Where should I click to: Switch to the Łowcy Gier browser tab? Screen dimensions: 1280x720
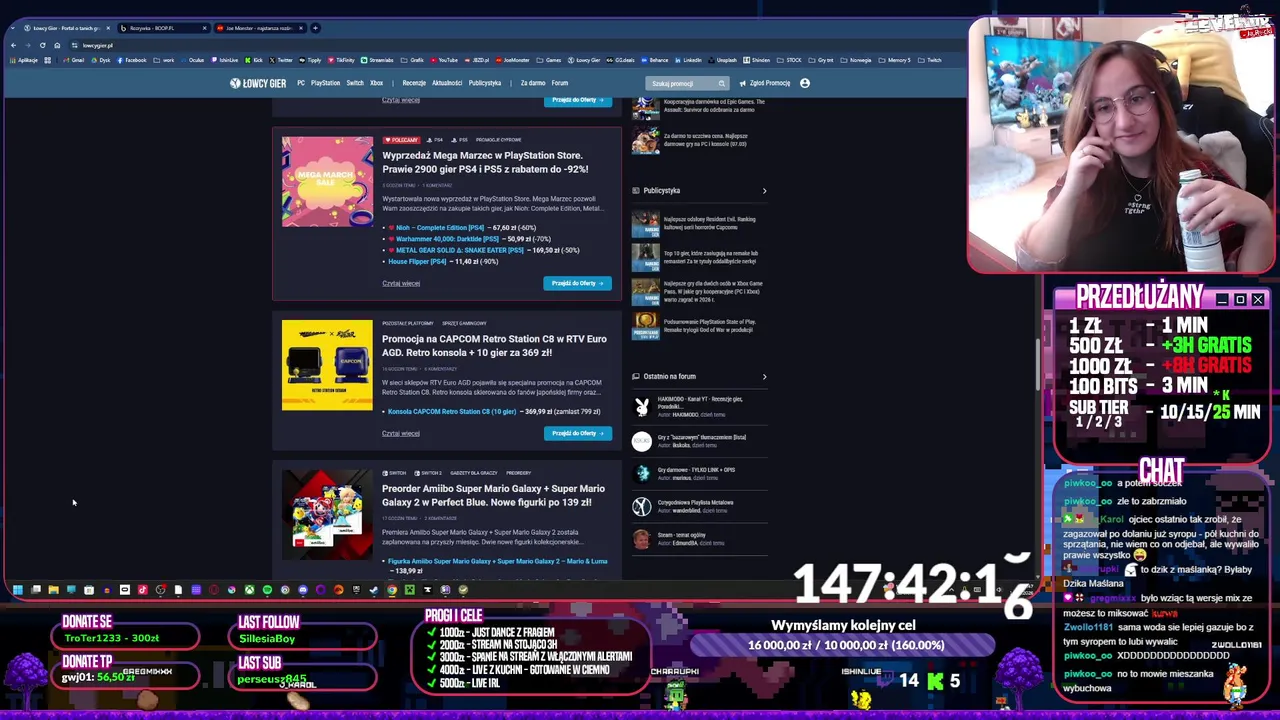coord(67,28)
